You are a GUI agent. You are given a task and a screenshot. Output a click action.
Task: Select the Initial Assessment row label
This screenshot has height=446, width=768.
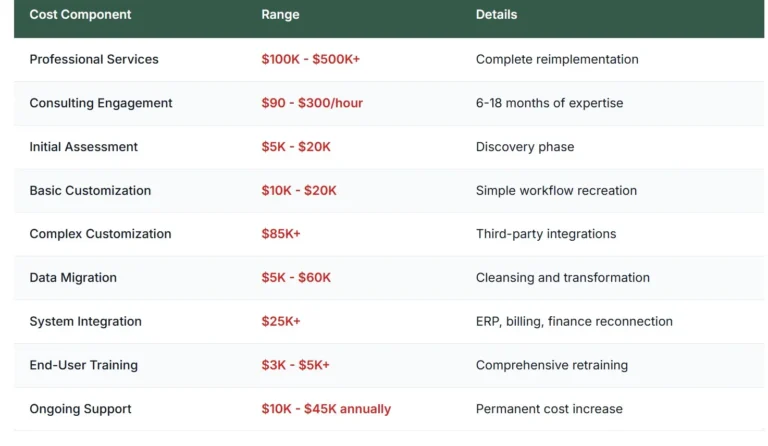(84, 147)
